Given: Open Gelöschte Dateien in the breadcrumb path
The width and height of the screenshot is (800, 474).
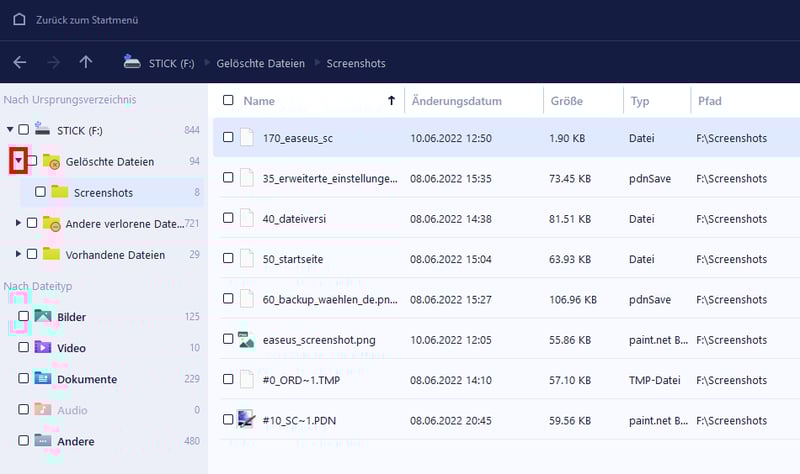Looking at the screenshot, I should click(x=258, y=63).
